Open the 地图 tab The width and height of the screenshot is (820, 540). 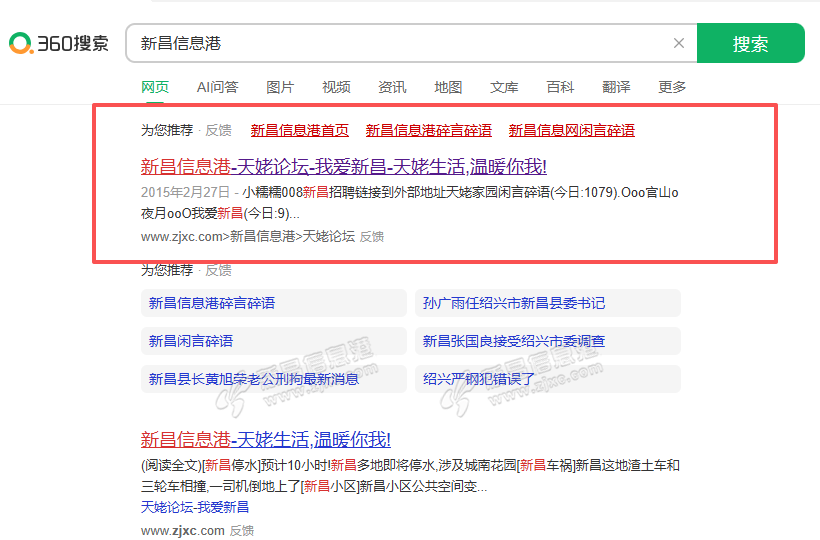448,87
